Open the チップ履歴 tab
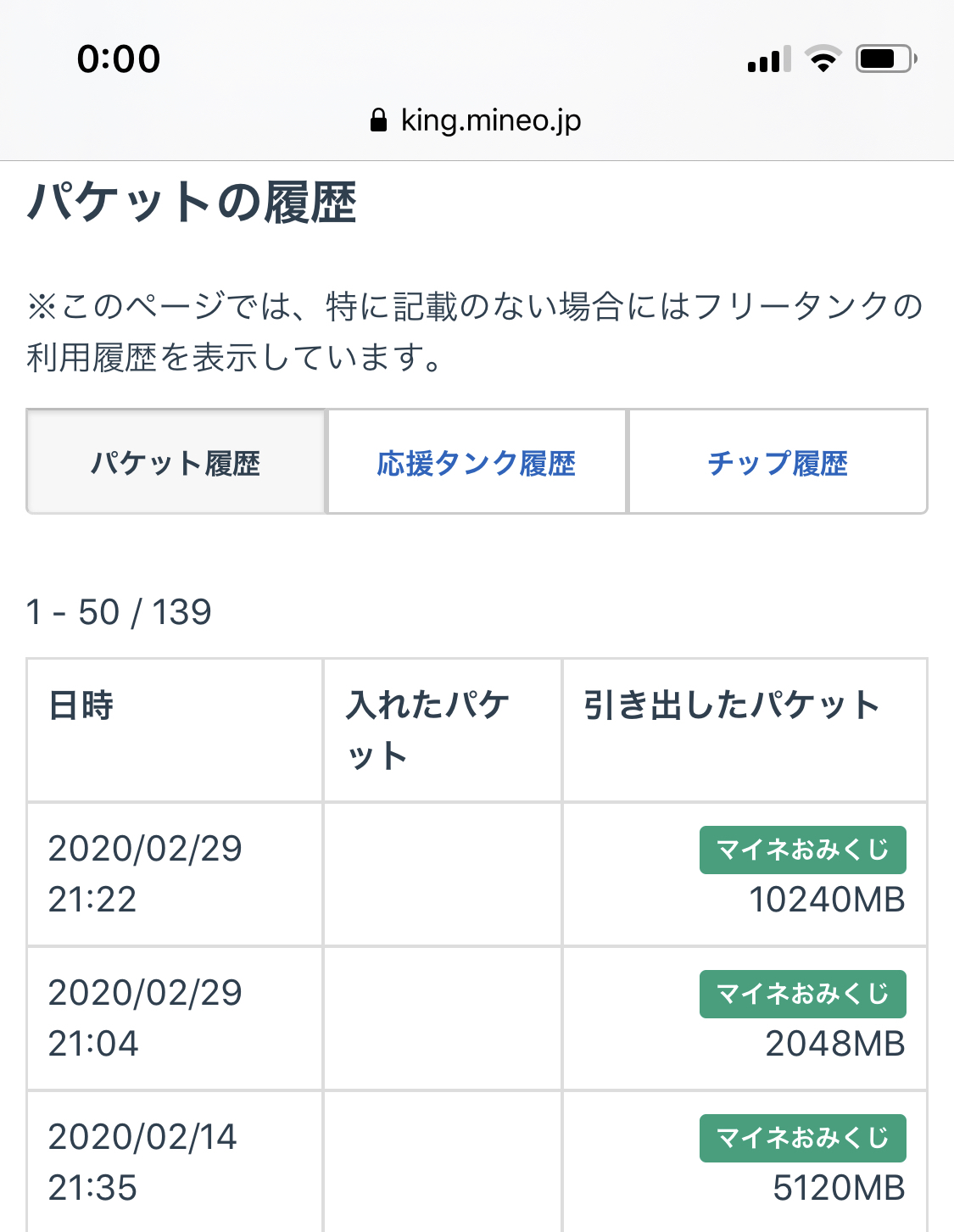The image size is (954, 1232). point(778,463)
